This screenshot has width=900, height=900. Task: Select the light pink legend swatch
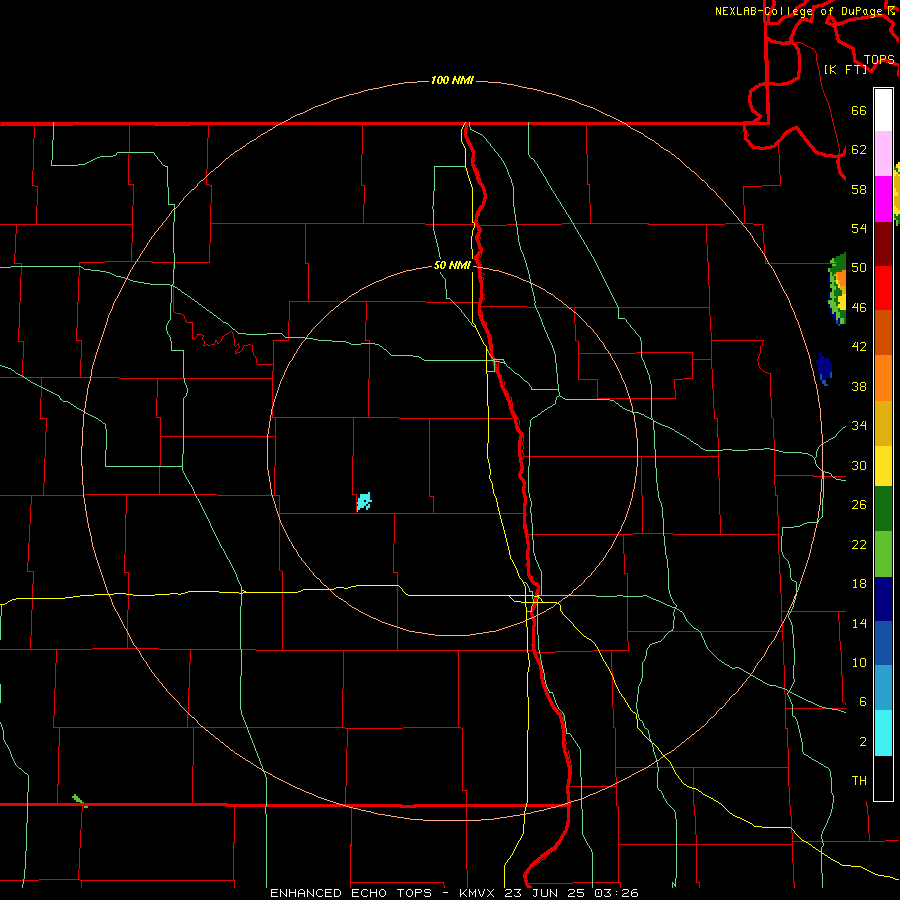click(883, 154)
